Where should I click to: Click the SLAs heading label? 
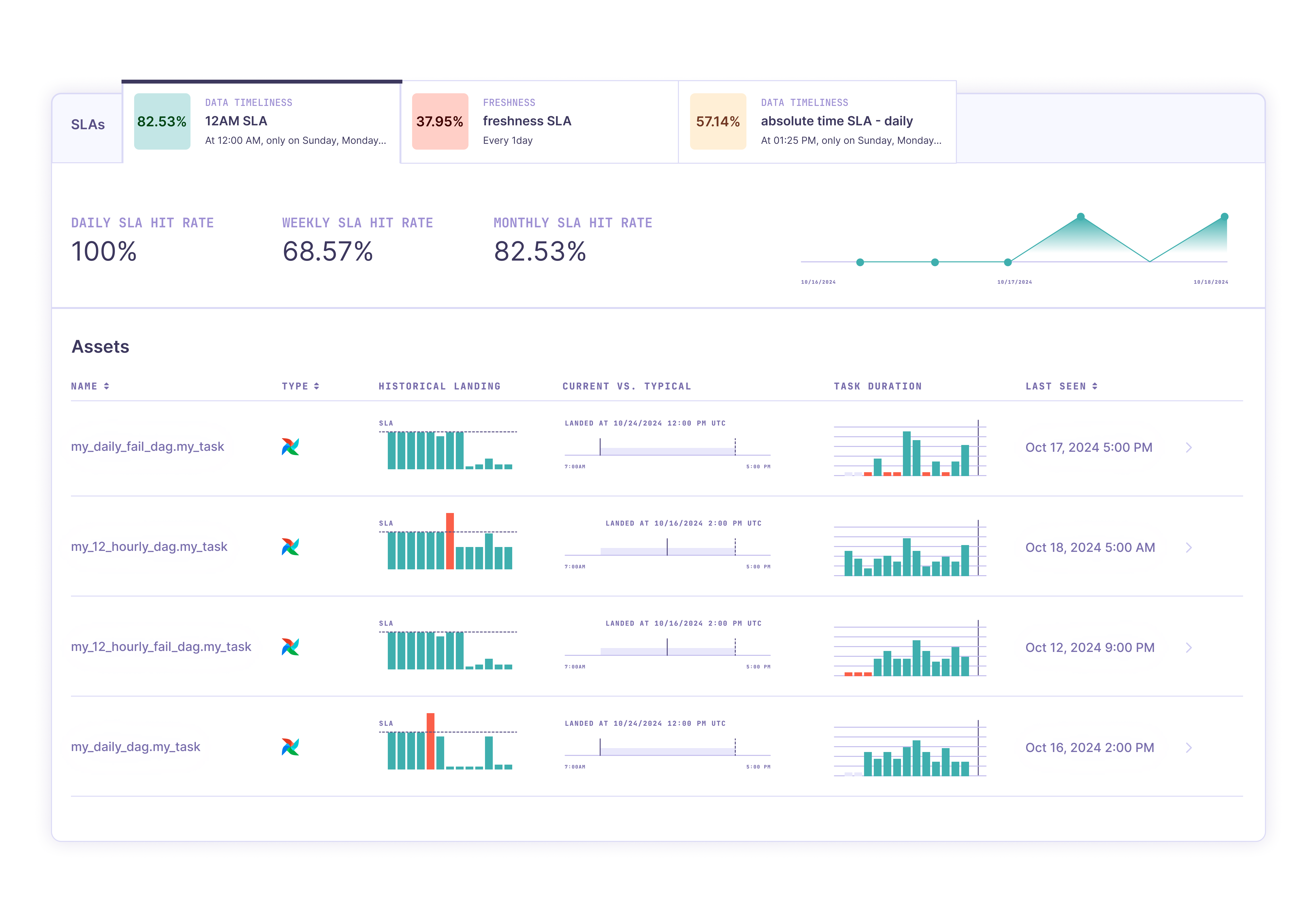88,125
